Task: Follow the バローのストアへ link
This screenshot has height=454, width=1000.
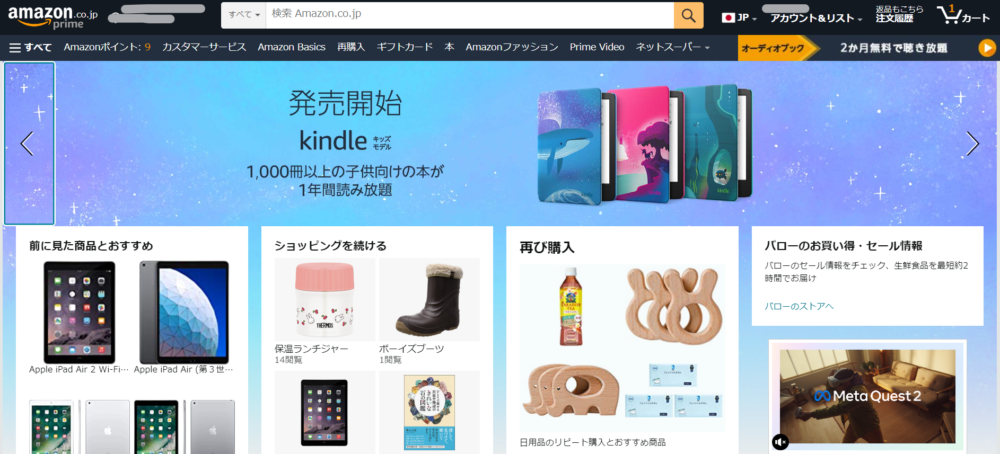Action: tap(799, 306)
